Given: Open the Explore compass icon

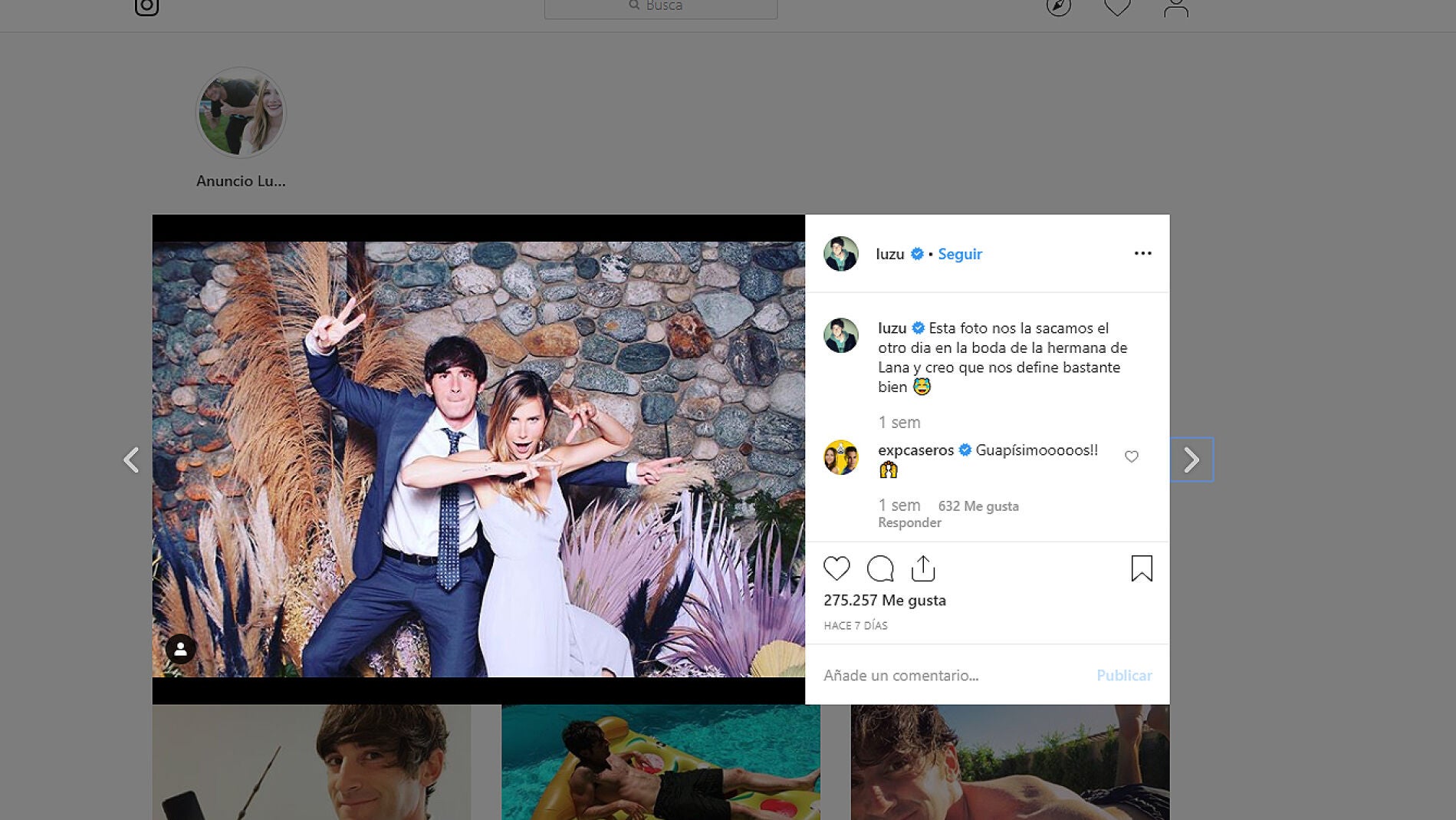Looking at the screenshot, I should 1058,7.
